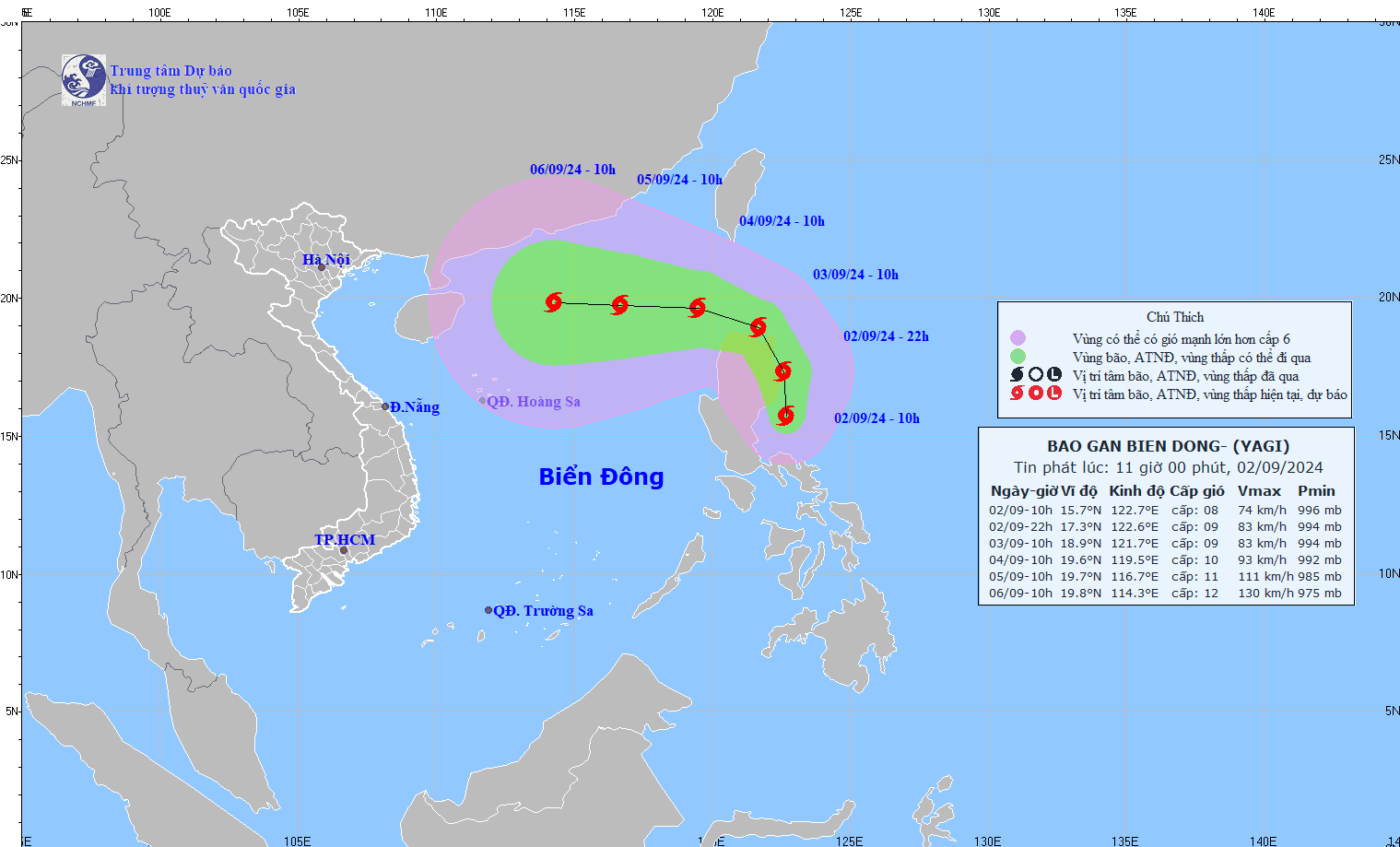Select the westernmost storm icon for 06/09/24
This screenshot has width=1400, height=847.
pos(553,302)
